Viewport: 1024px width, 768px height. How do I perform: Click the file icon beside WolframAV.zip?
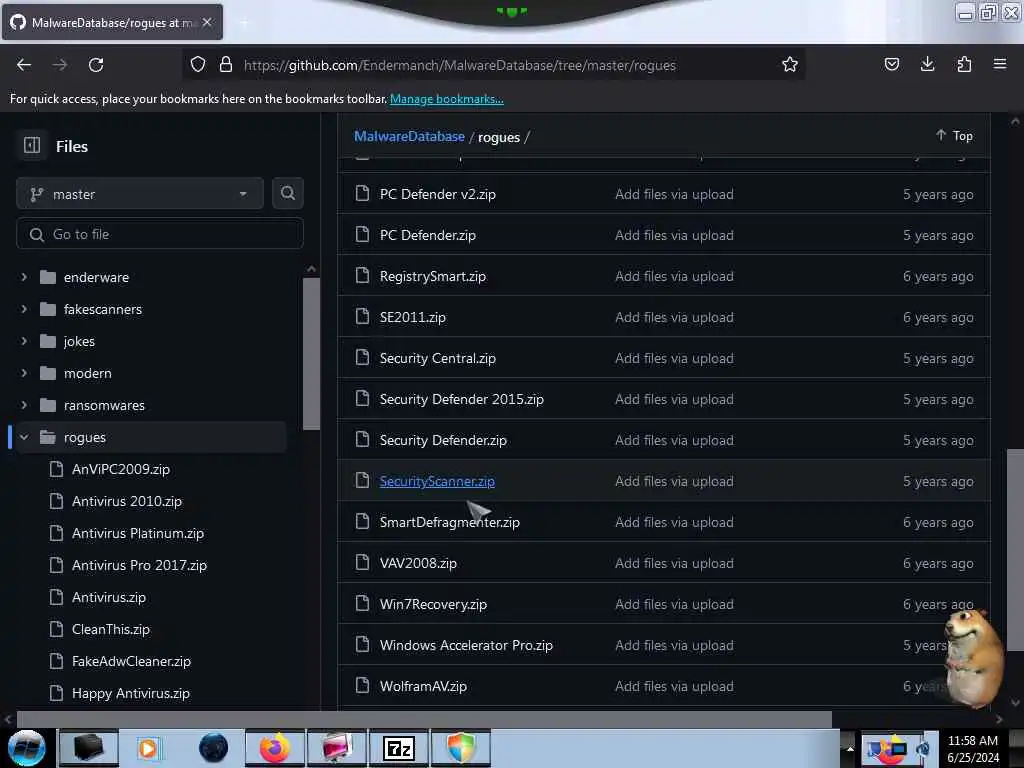pos(362,685)
